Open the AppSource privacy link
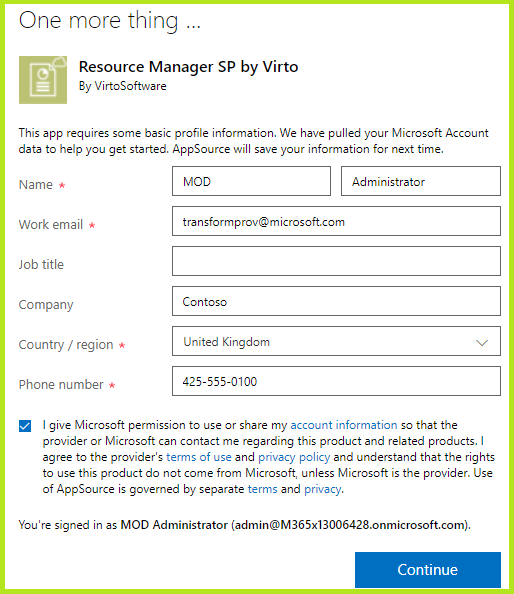The height and width of the screenshot is (594, 514). coord(322,489)
